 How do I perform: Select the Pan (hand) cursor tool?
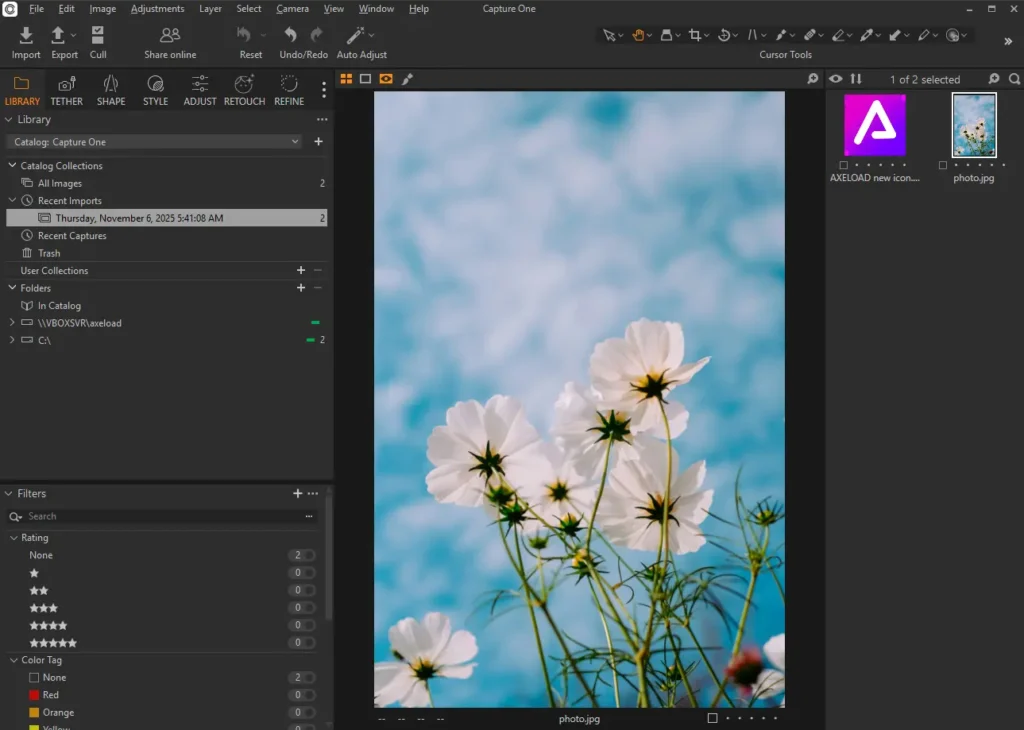pos(639,35)
